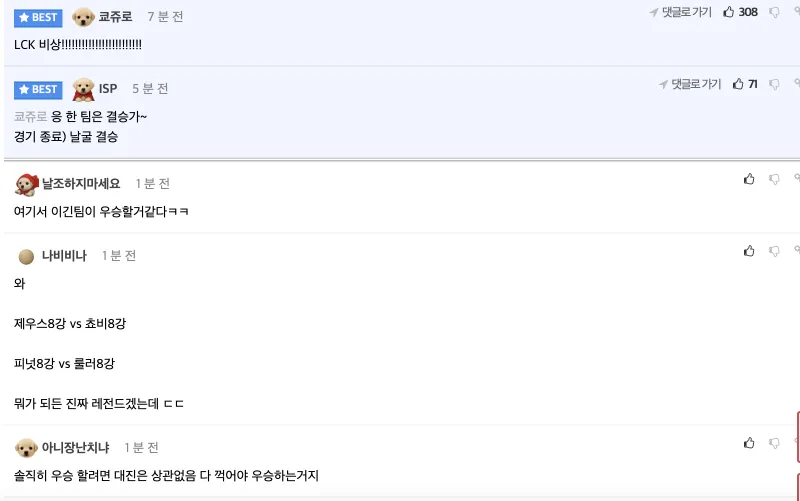This screenshot has width=800, height=501.
Task: Like 쿄쥬로's comment with 308 likes
Action: (x=729, y=12)
